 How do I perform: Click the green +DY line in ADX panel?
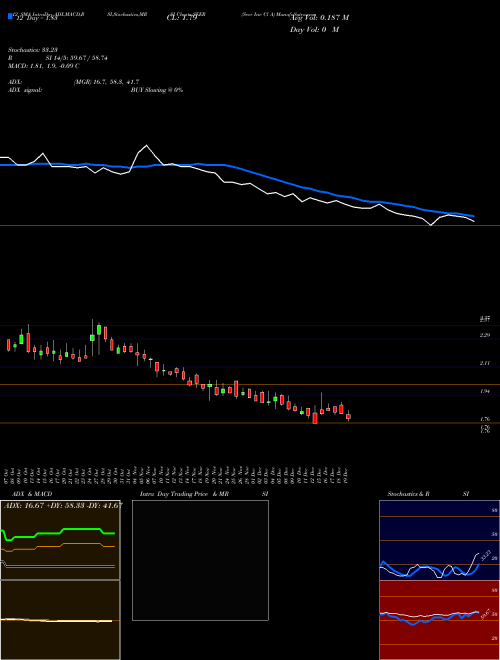59,532
